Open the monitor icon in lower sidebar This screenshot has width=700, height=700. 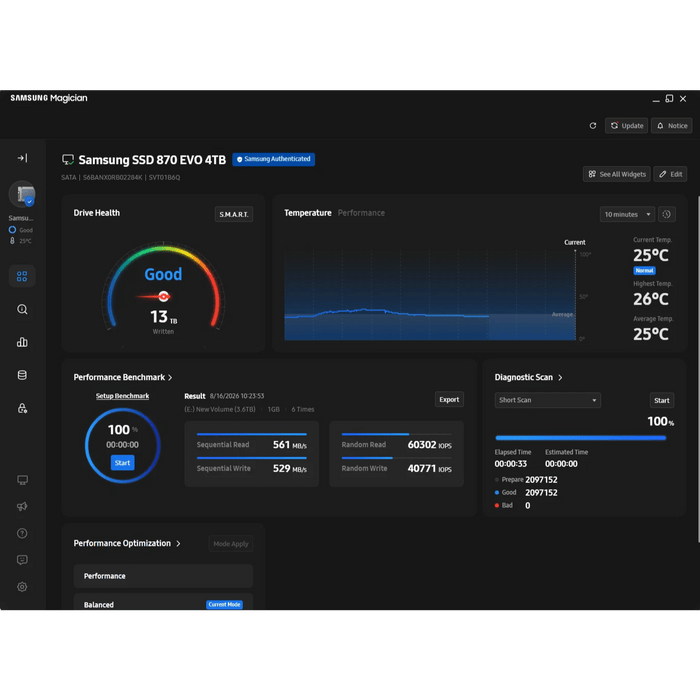pos(22,480)
